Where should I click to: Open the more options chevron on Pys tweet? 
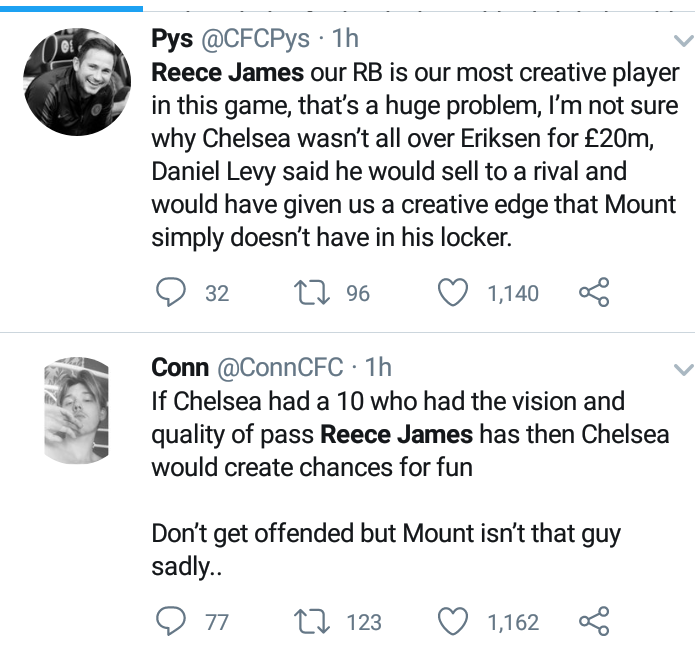tap(683, 41)
